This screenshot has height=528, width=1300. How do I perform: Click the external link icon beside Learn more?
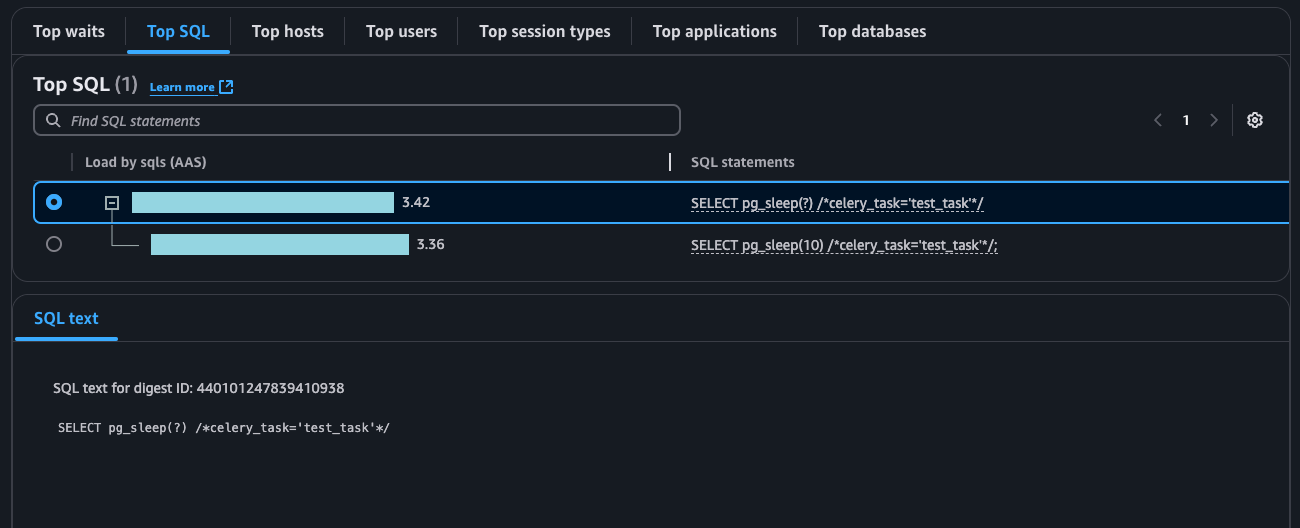coord(226,87)
